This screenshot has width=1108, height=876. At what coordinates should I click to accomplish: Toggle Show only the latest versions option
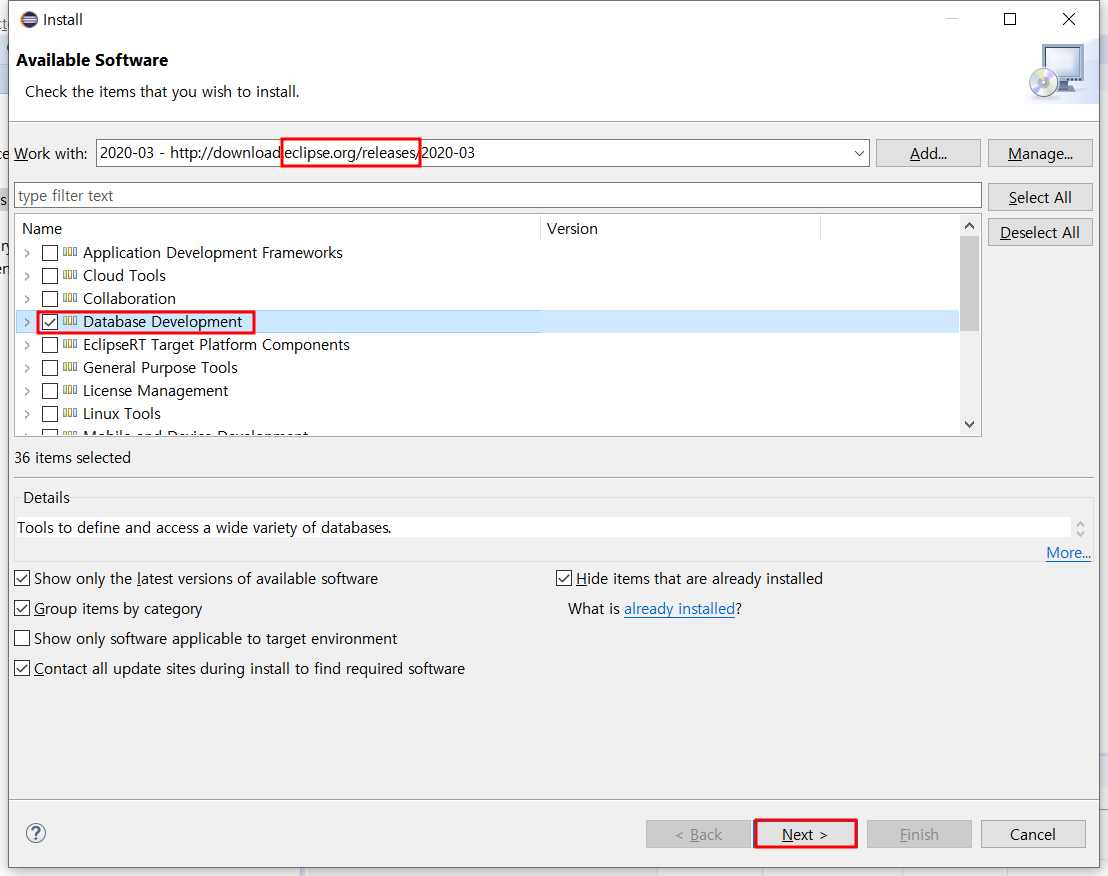pyautogui.click(x=23, y=579)
